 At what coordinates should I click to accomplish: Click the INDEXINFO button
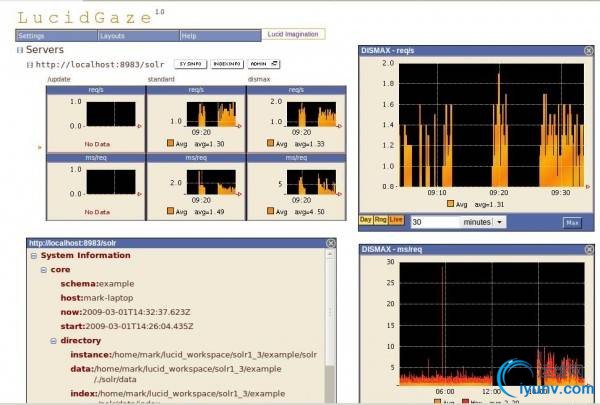pyautogui.click(x=227, y=64)
